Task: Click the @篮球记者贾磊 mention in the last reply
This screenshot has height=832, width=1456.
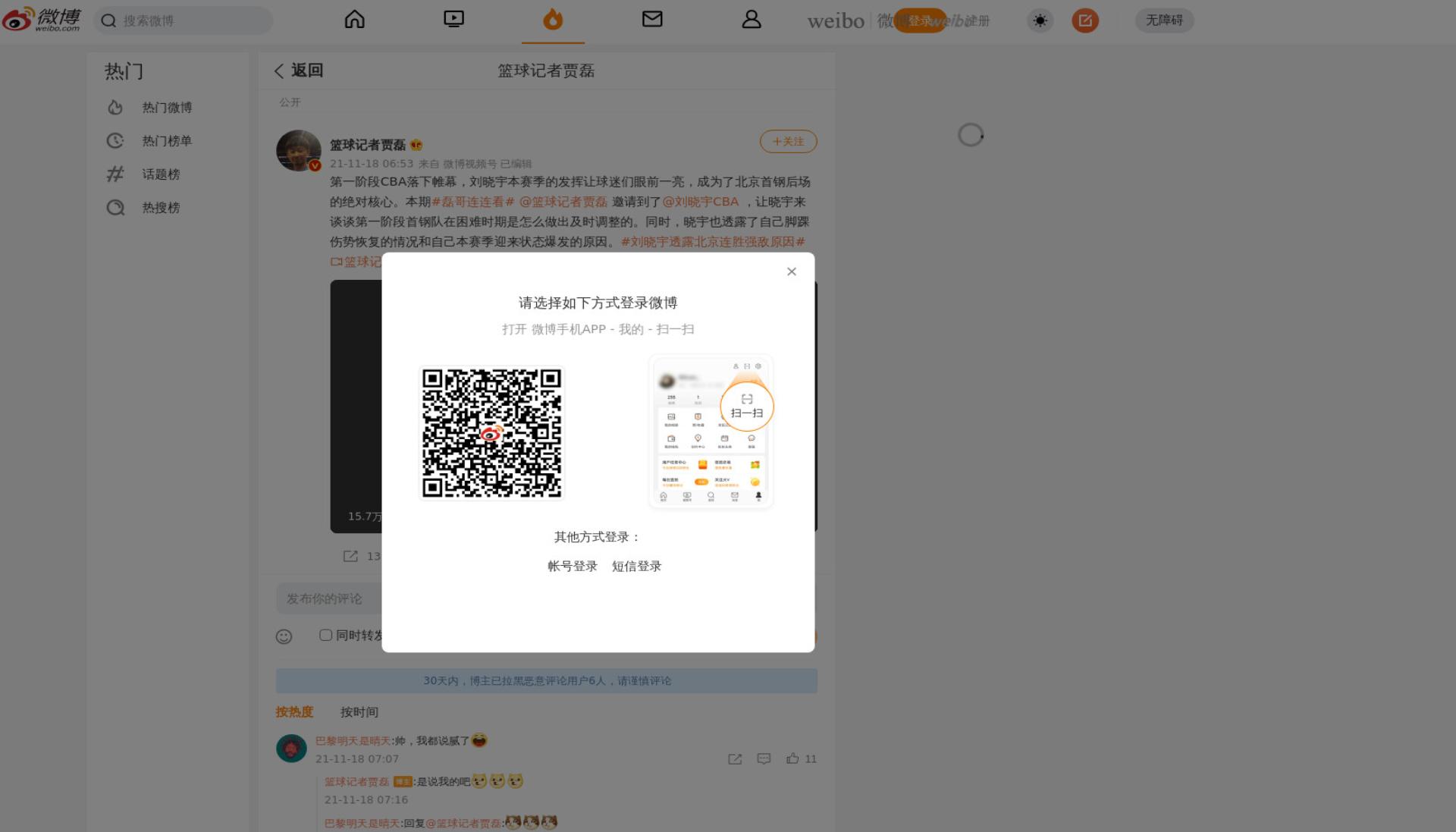Action: tap(463, 823)
